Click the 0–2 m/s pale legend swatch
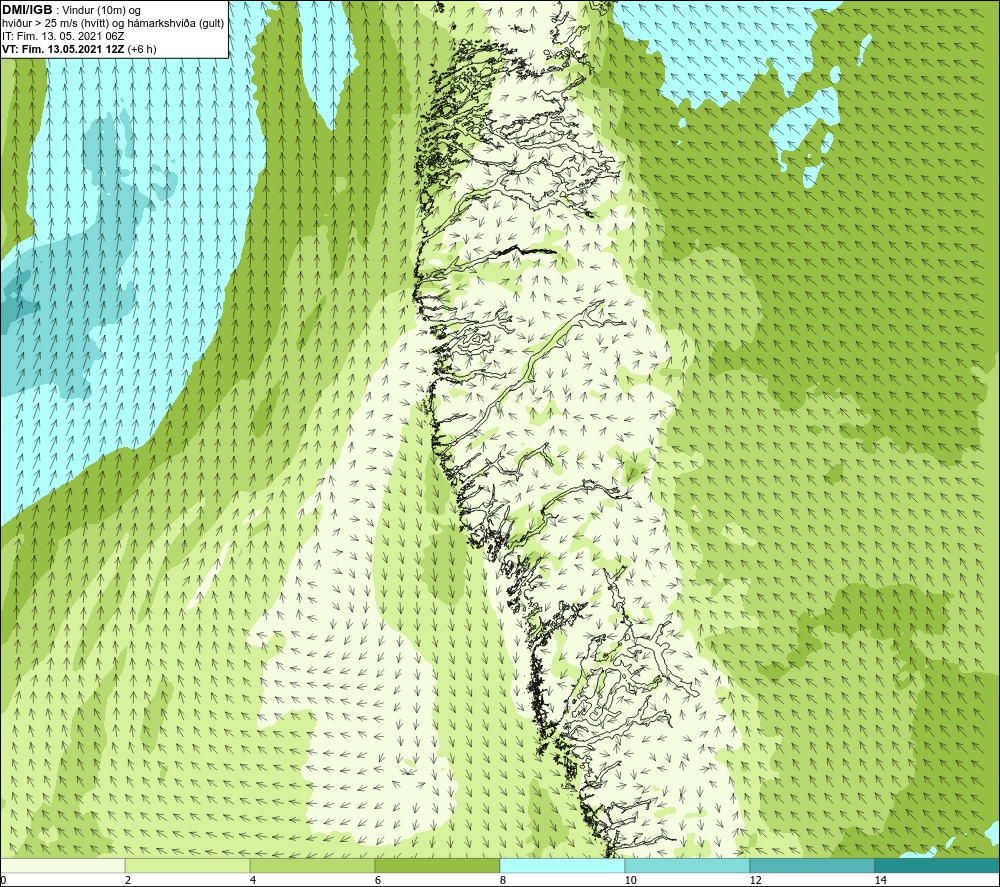 [63, 865]
